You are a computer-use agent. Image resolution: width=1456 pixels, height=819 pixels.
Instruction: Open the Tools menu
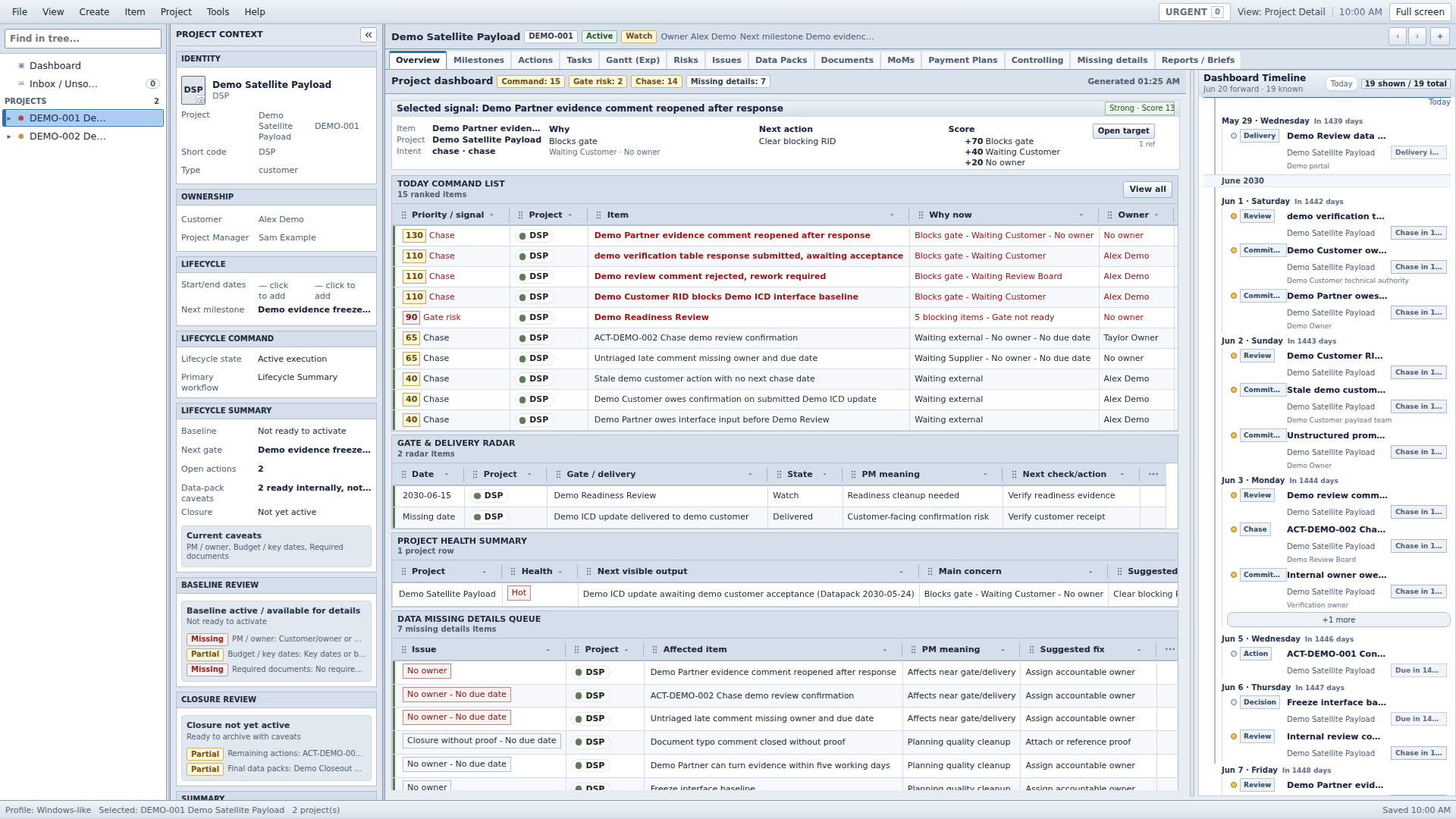point(218,12)
